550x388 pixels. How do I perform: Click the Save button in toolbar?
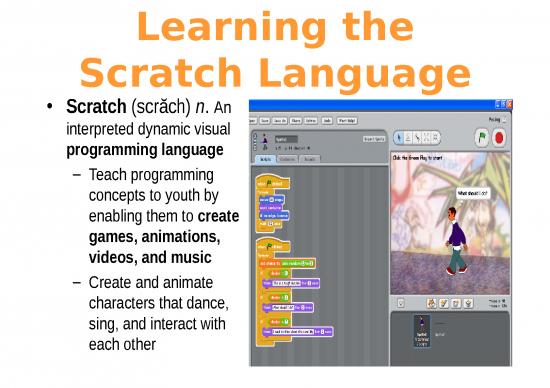pyautogui.click(x=265, y=121)
